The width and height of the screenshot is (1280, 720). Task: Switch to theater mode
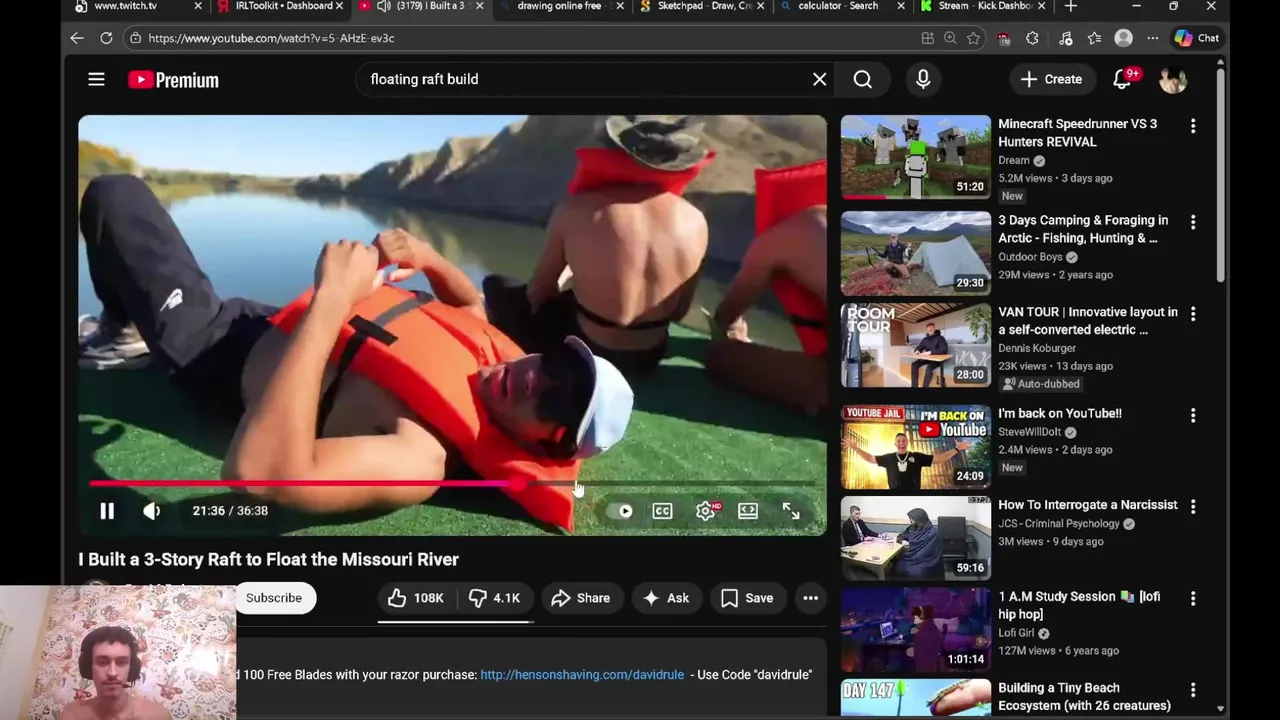(748, 511)
